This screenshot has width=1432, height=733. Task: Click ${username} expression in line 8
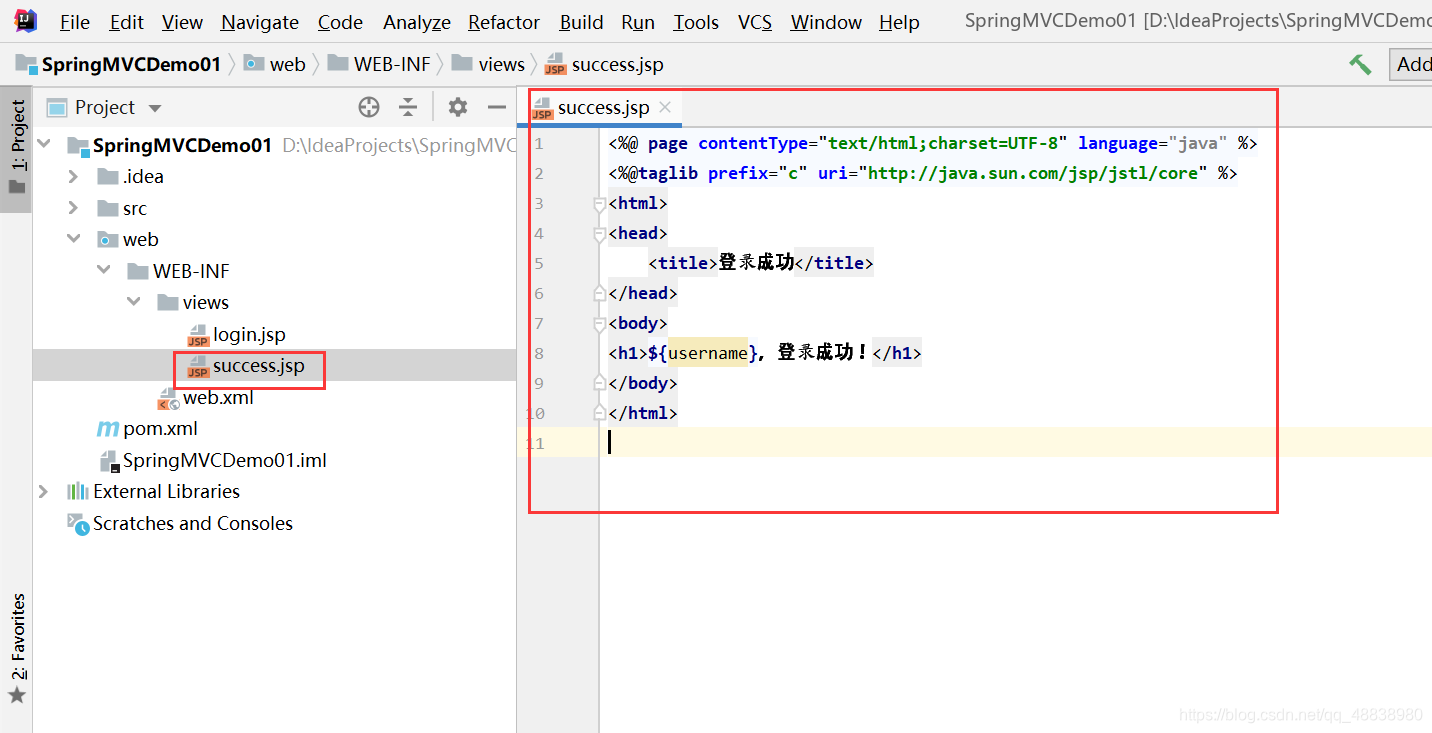tap(703, 353)
